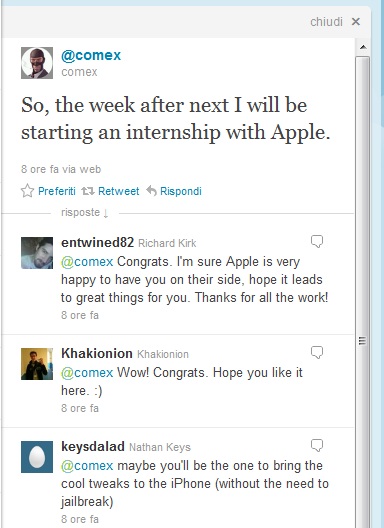Open Khakionion's avatar picture
Screen dimensions: 384x528
pyautogui.click(x=37, y=364)
